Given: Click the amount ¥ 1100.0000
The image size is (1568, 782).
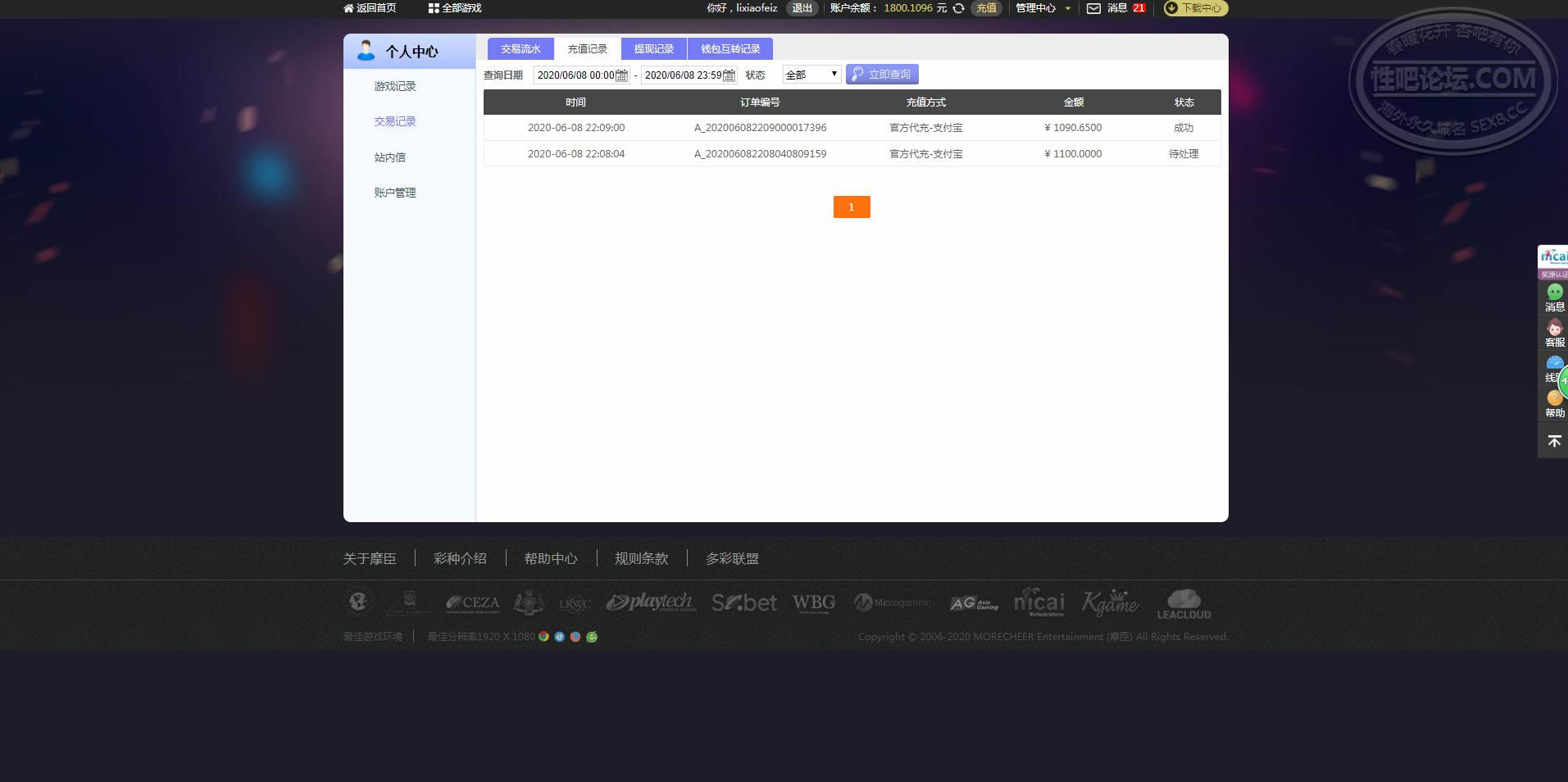Looking at the screenshot, I should click(x=1073, y=154).
